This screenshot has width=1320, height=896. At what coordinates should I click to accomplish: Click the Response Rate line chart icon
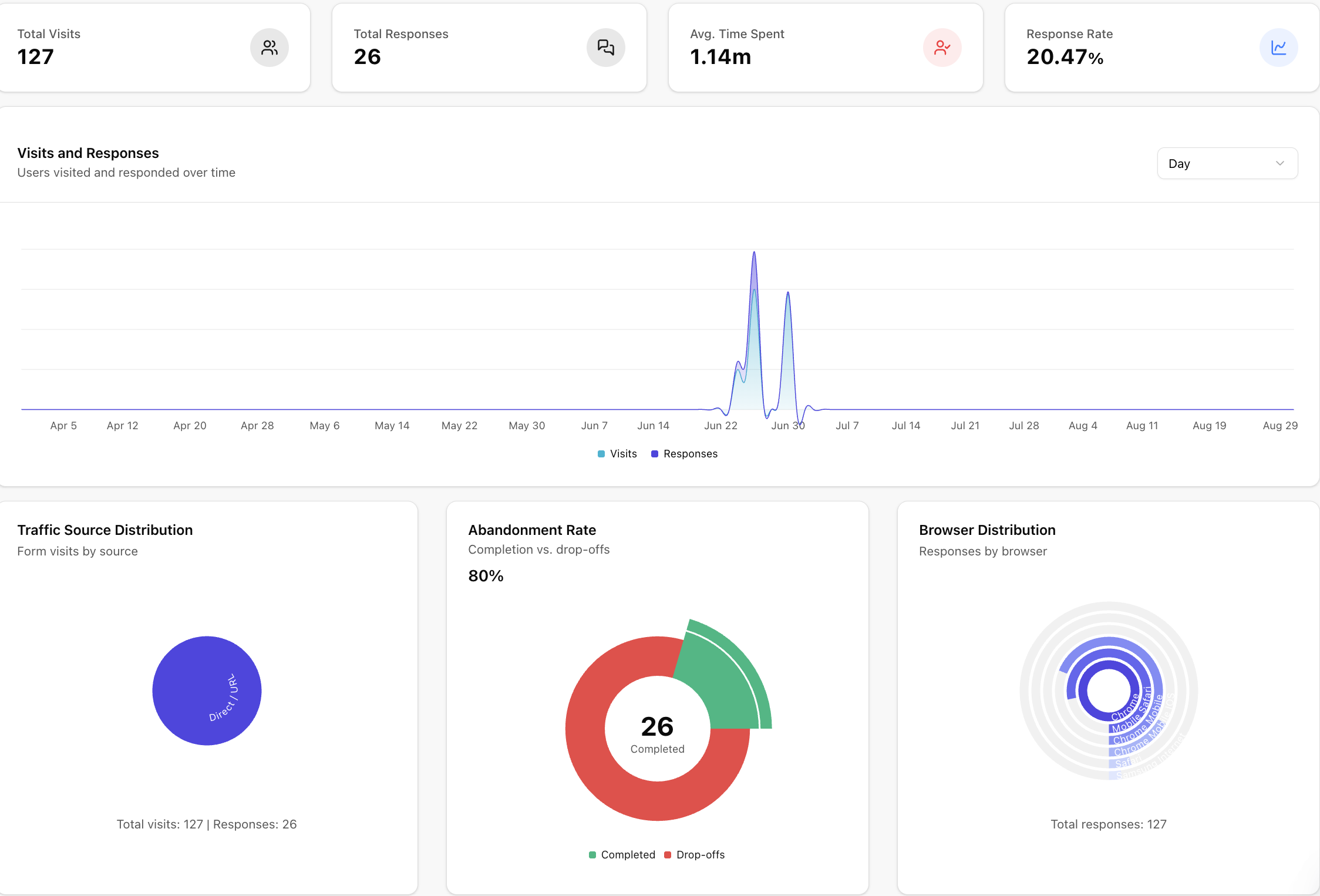tap(1278, 48)
